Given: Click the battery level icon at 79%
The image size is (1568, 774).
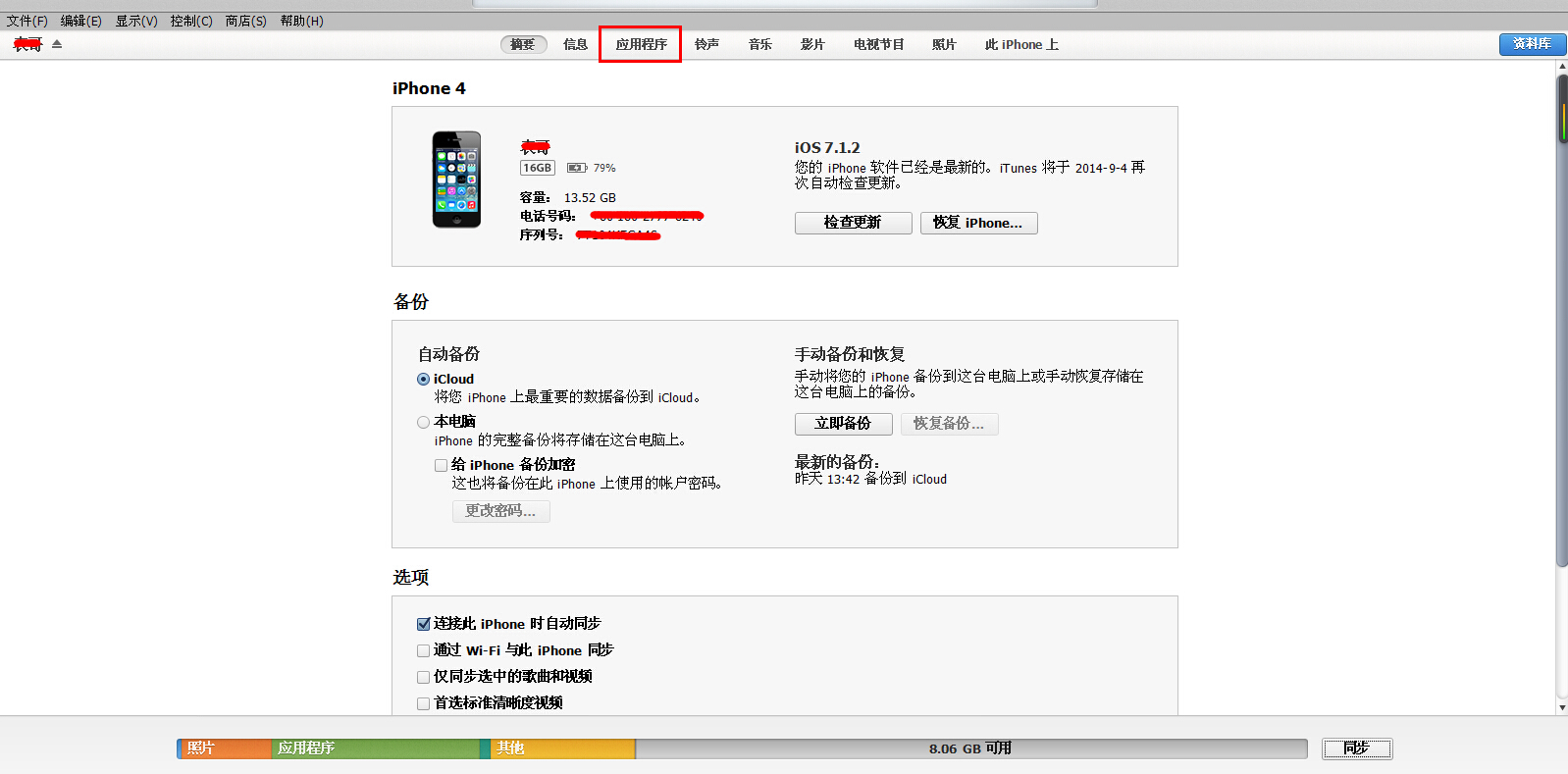Looking at the screenshot, I should (x=577, y=168).
